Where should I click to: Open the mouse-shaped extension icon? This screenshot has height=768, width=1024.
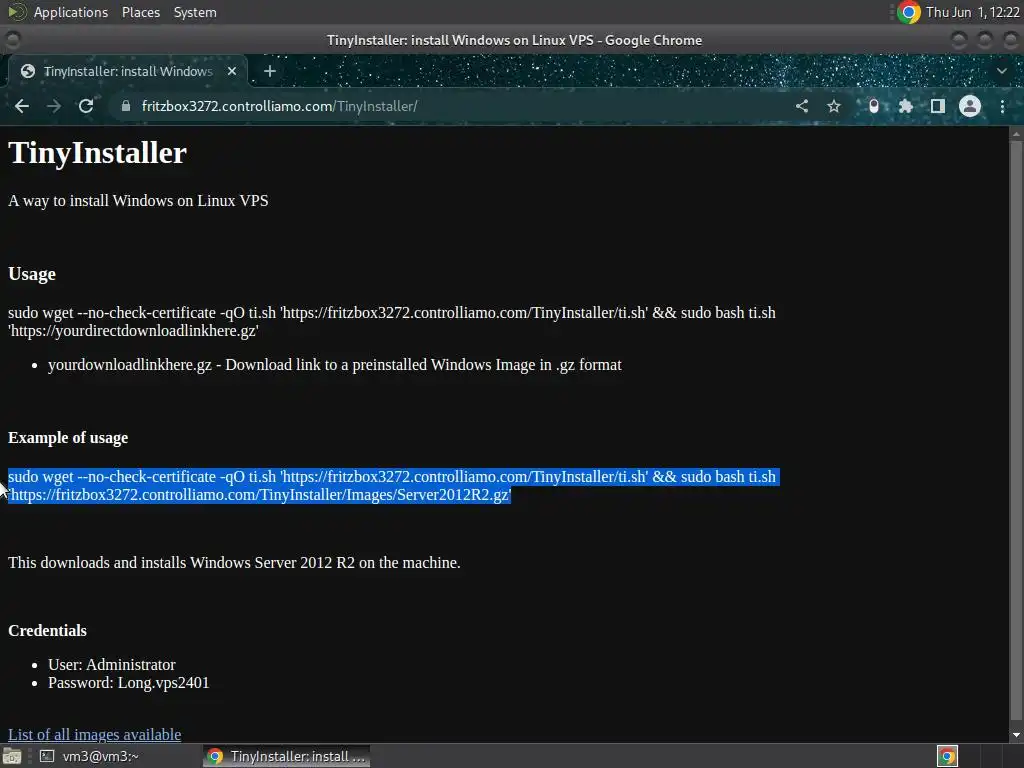874,106
